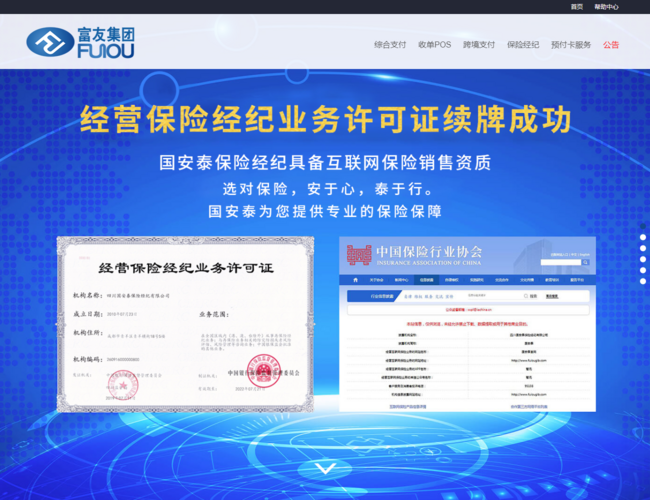
Task: Open the 收单POS navigation item
Action: (x=434, y=45)
